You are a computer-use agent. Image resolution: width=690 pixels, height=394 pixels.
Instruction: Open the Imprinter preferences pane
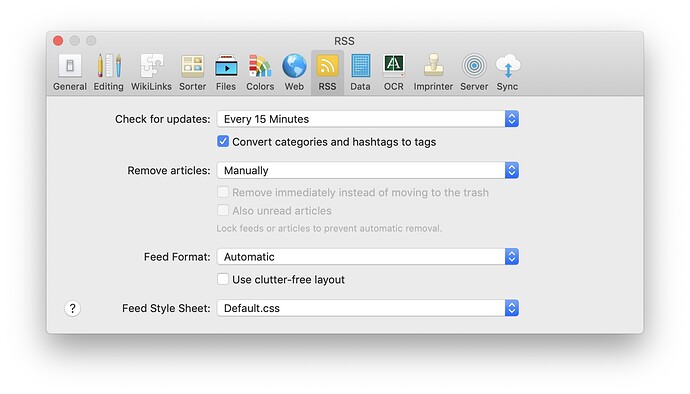click(x=433, y=73)
